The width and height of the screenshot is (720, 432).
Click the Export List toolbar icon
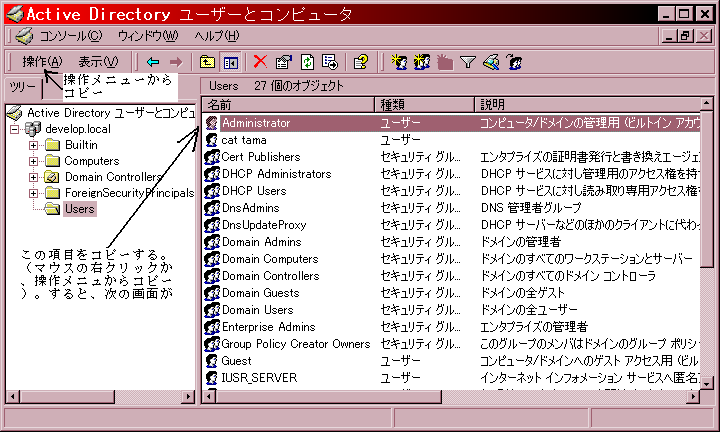(x=330, y=62)
